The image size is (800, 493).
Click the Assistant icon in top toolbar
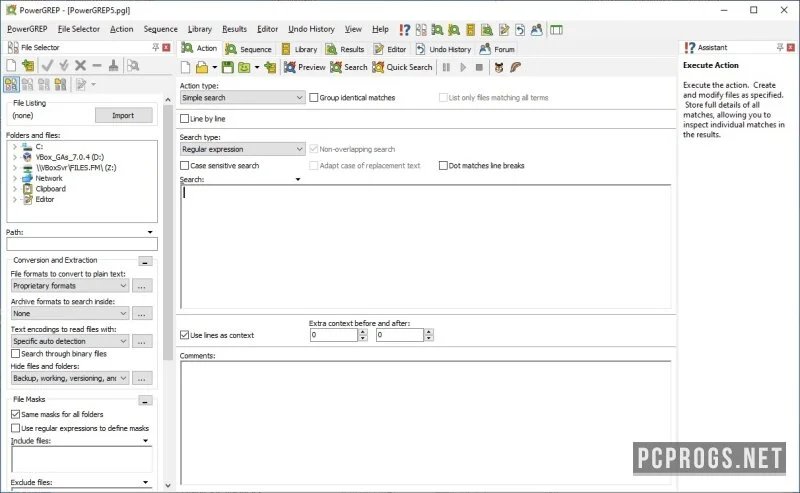pos(405,30)
